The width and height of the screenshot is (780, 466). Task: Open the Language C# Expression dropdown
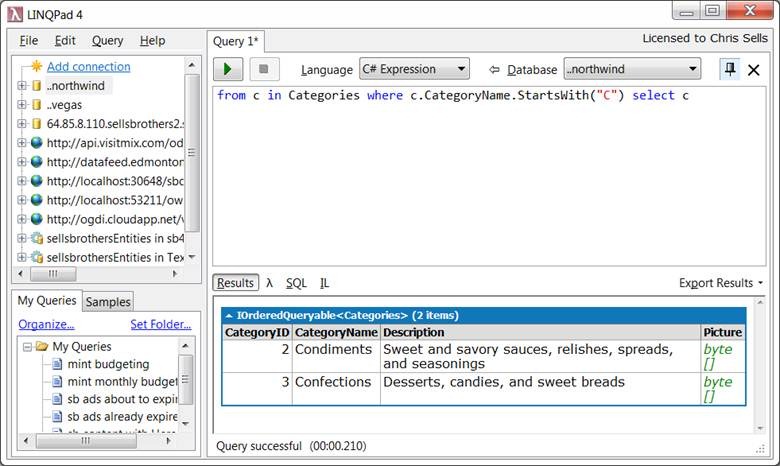click(414, 69)
